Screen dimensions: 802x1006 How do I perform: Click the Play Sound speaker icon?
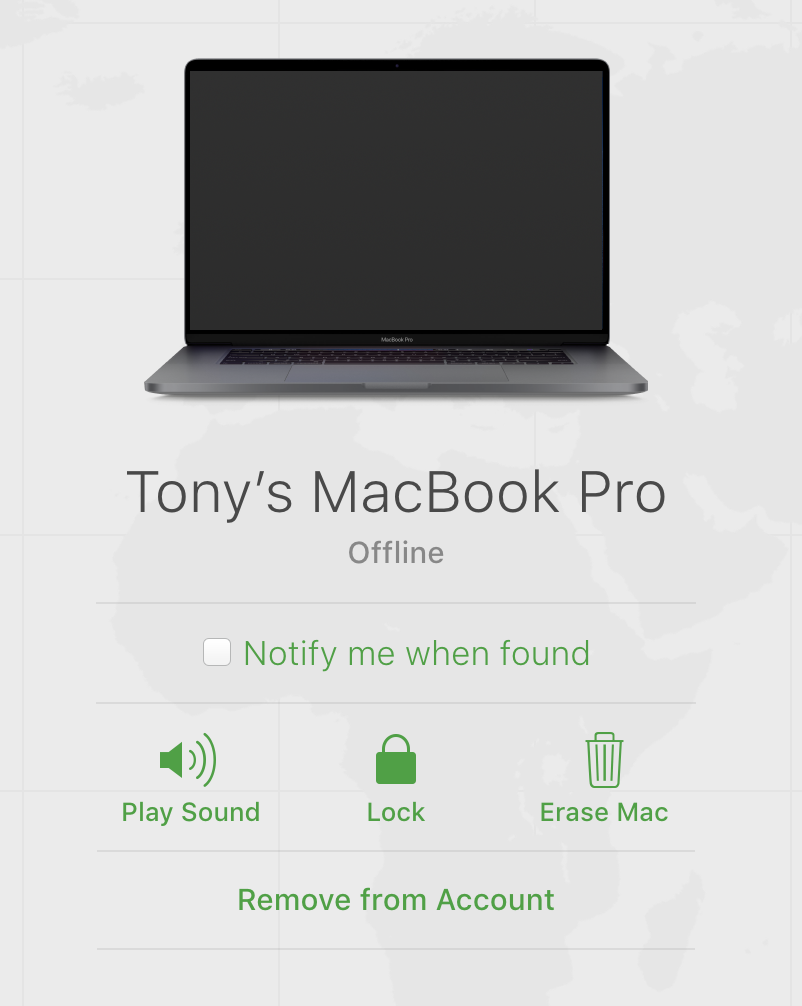pos(188,760)
